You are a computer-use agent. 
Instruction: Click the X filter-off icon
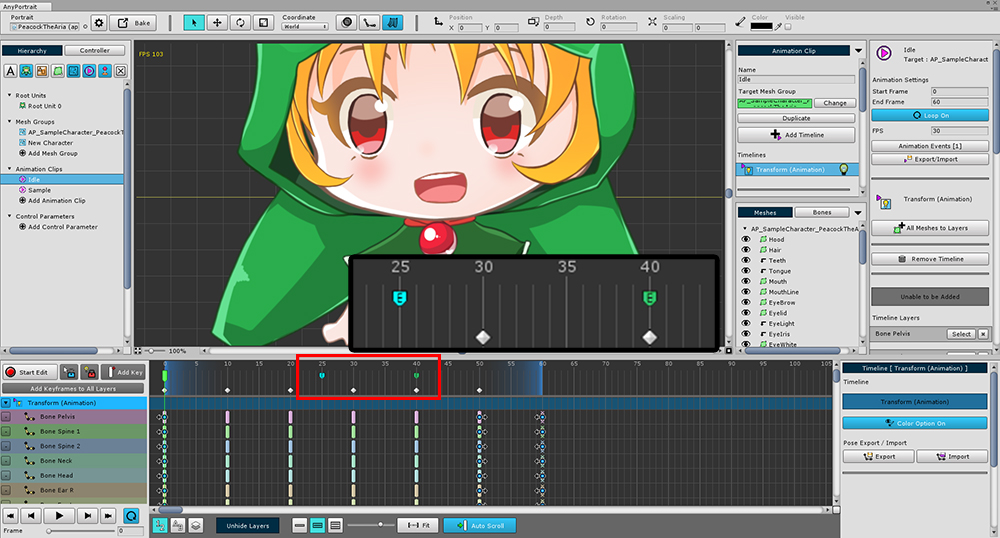click(x=121, y=71)
